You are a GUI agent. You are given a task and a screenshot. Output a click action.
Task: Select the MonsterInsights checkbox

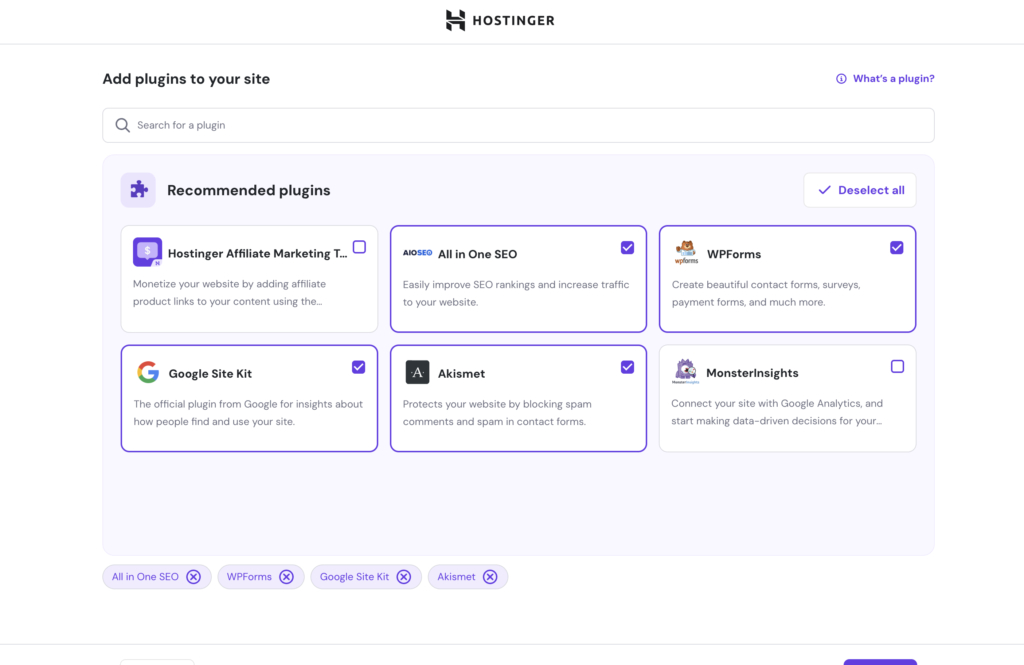click(897, 367)
